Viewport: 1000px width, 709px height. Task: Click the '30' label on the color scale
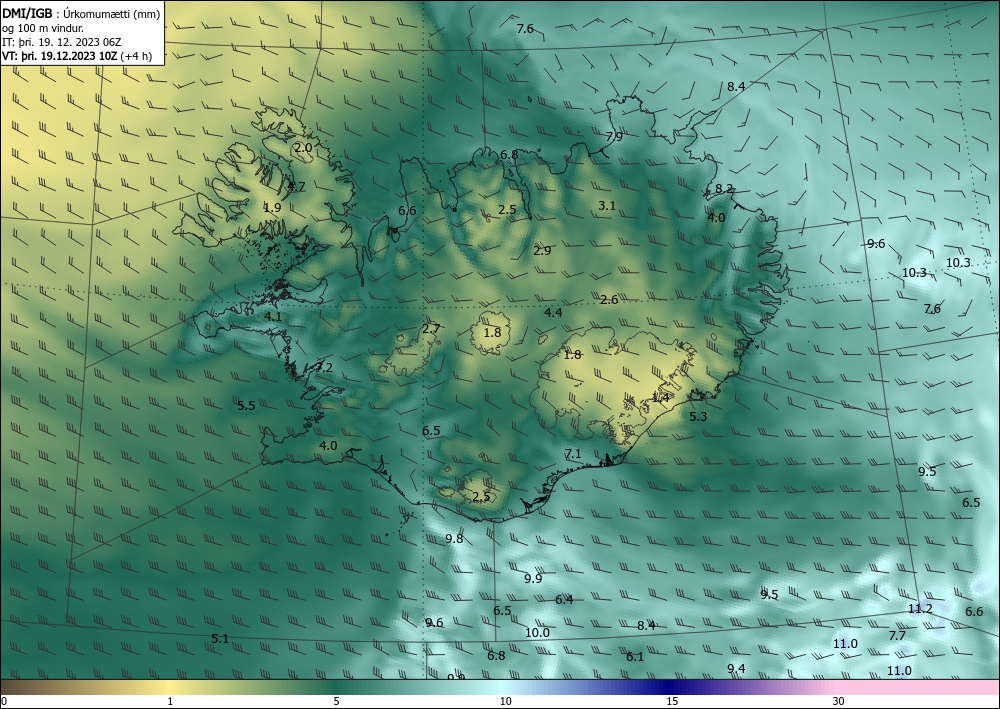tap(839, 702)
